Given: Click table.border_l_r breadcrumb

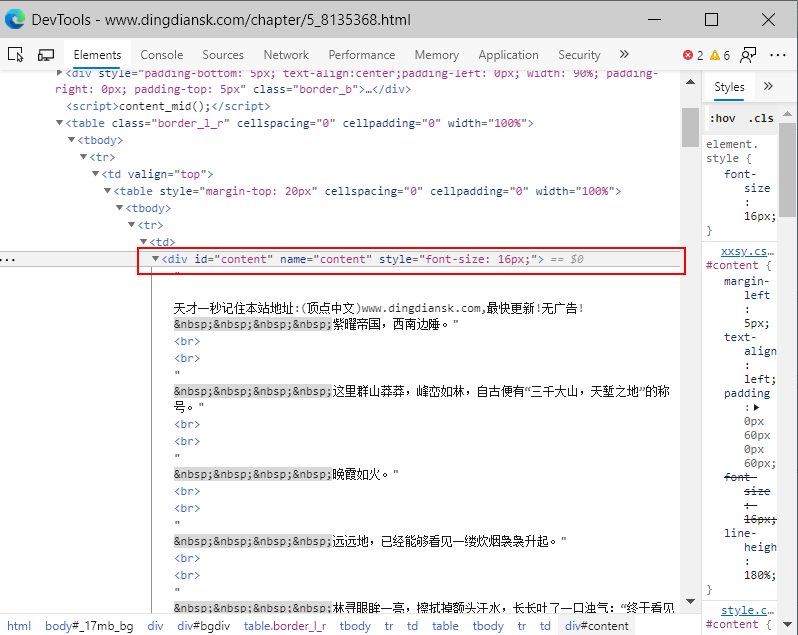Looking at the screenshot, I should click(285, 626).
